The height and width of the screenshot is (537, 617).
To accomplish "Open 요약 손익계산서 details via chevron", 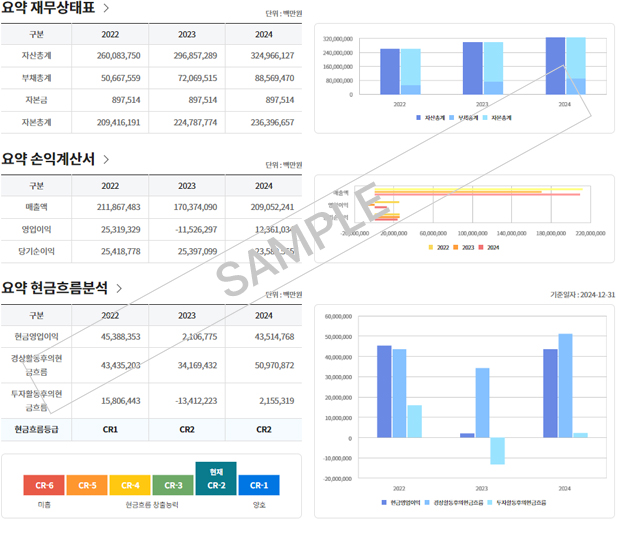I will (106, 159).
